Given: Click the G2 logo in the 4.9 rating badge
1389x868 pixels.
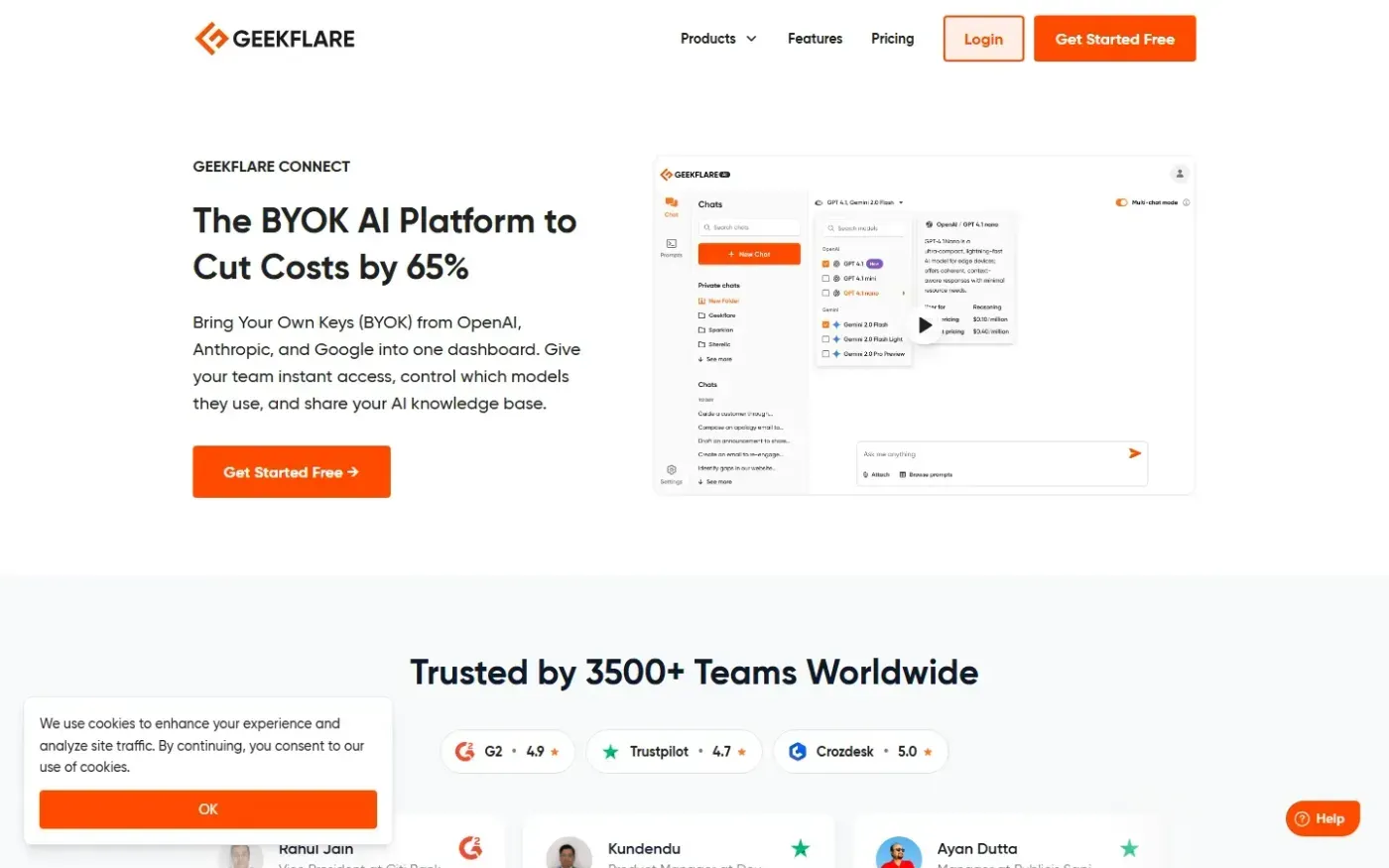Looking at the screenshot, I should click(464, 751).
